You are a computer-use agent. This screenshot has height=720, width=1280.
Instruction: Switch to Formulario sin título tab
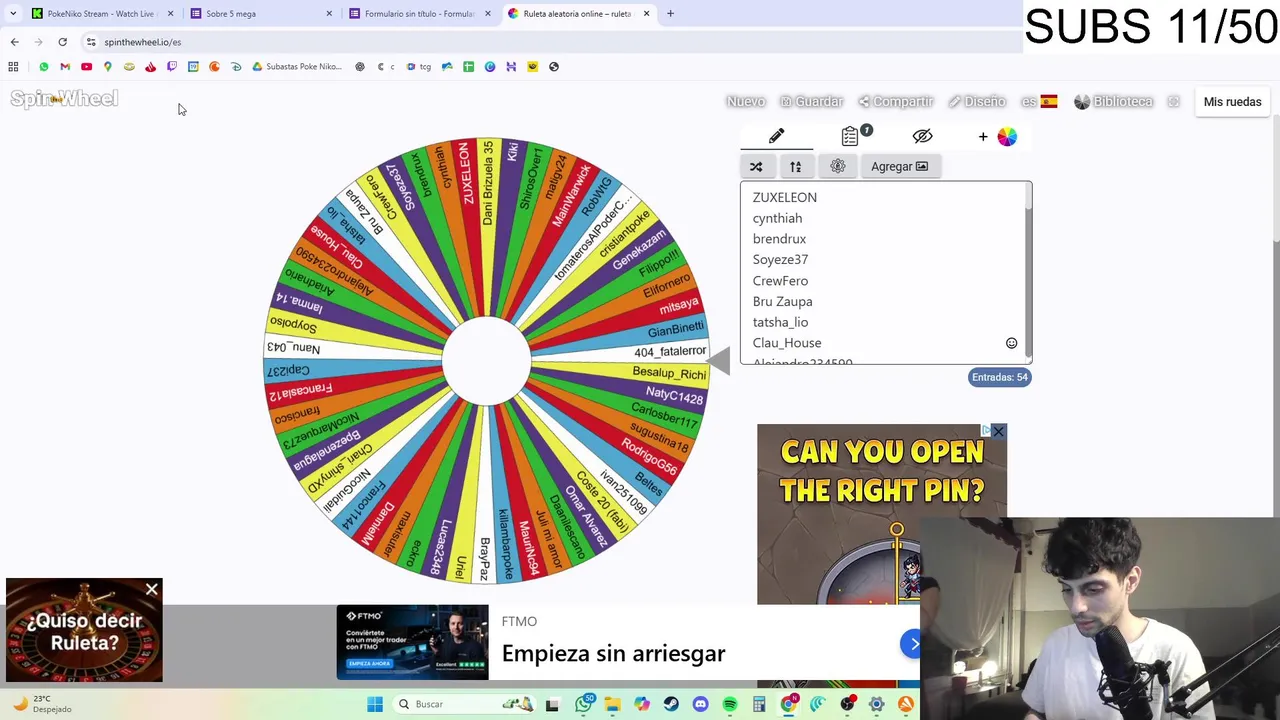point(419,14)
